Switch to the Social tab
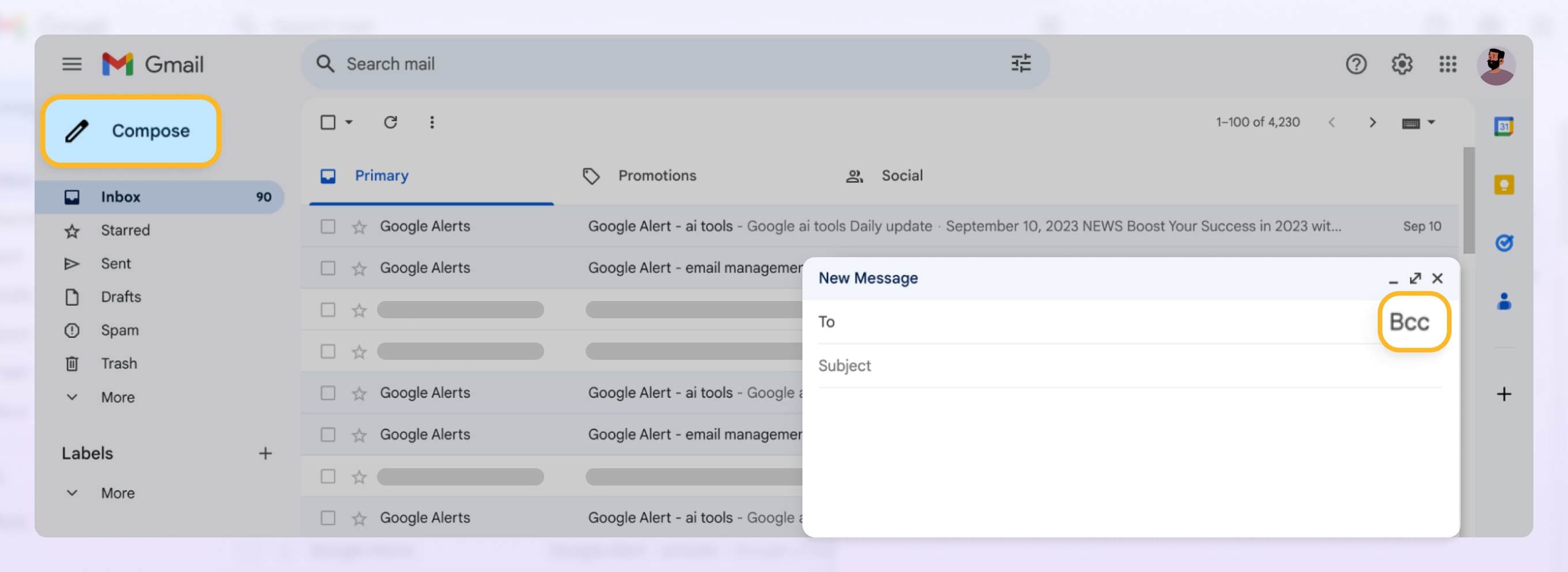Viewport: 1568px width, 572px height. [902, 175]
